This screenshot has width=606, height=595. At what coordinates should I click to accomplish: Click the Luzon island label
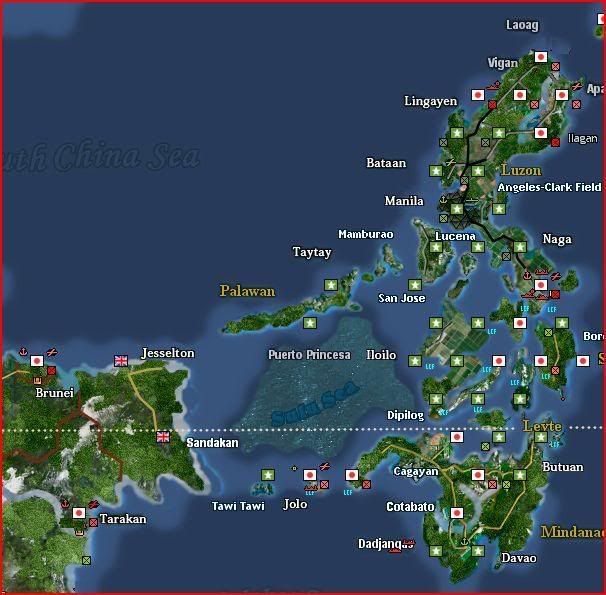pos(521,170)
